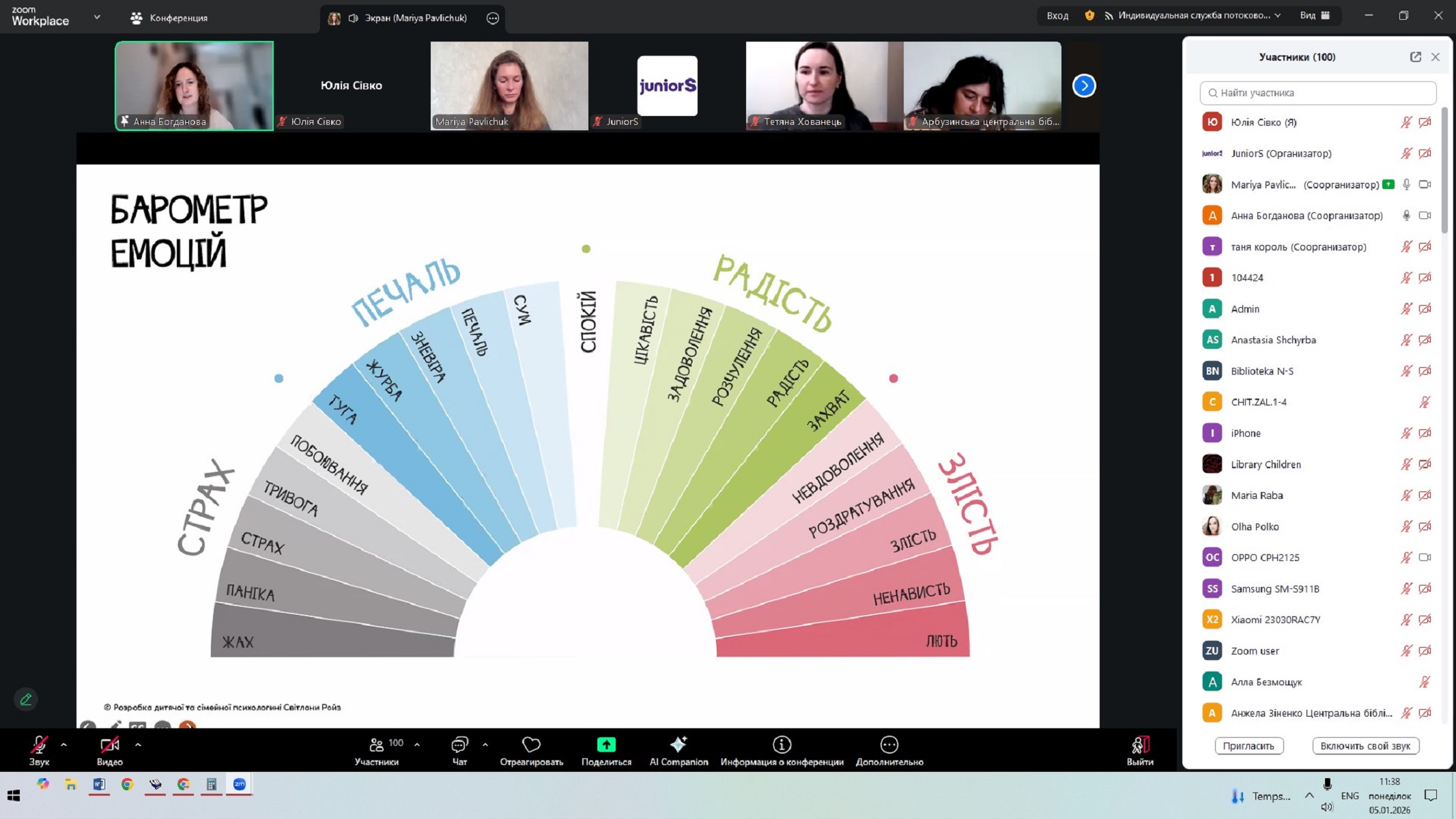The height and width of the screenshot is (819, 1456).
Task: Click the participants panel scrollbar
Action: coord(1444,171)
